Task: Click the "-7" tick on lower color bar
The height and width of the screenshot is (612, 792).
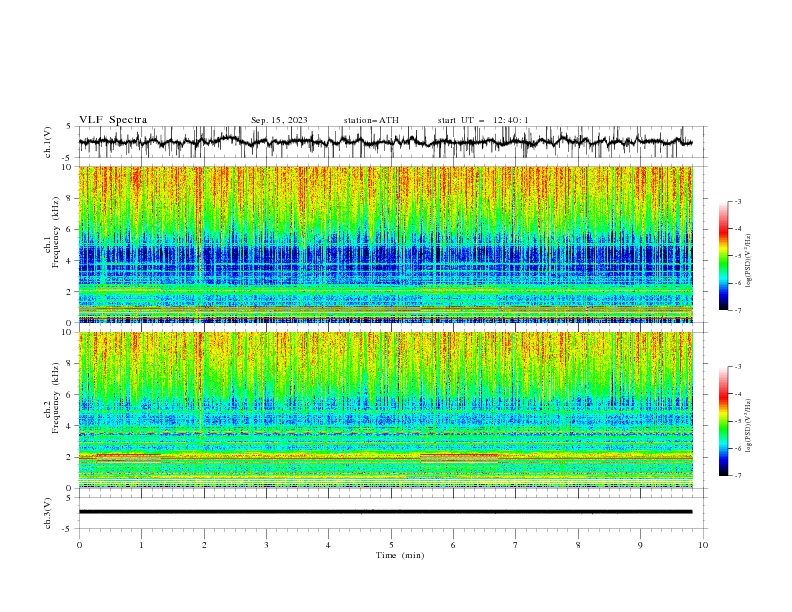Action: 738,475
